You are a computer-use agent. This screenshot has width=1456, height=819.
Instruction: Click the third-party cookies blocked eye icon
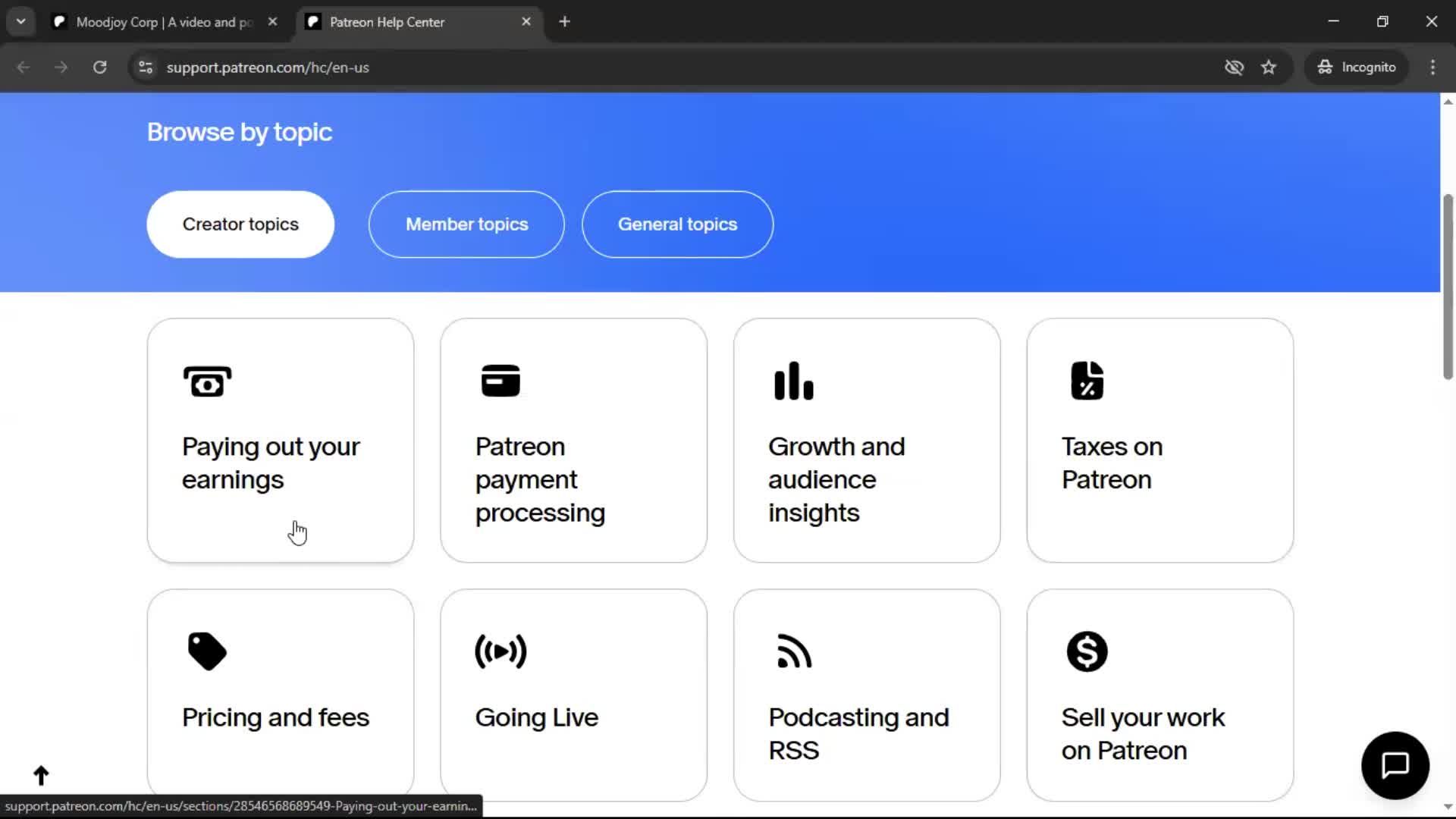[x=1234, y=67]
